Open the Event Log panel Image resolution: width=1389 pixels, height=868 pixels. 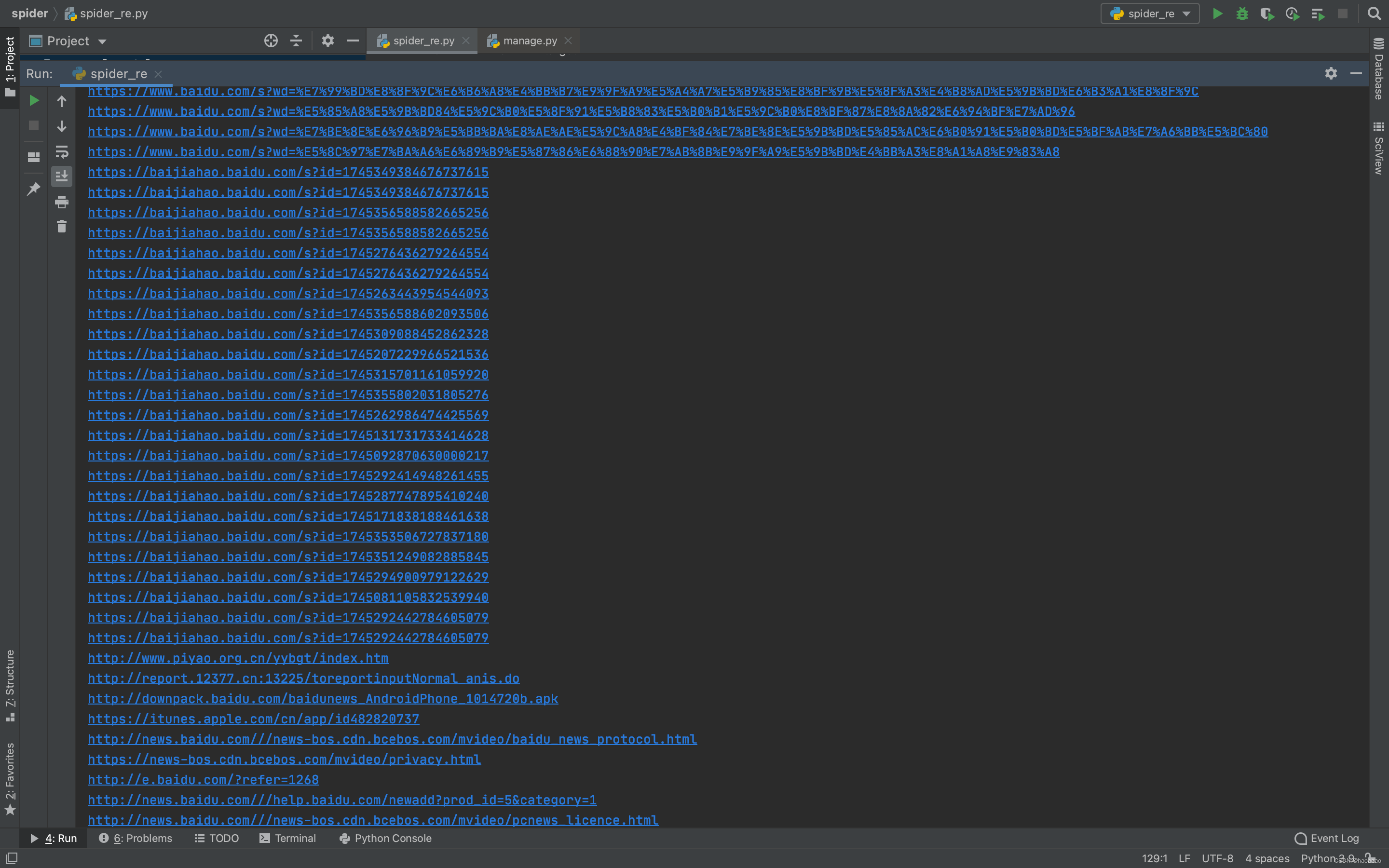click(1326, 838)
